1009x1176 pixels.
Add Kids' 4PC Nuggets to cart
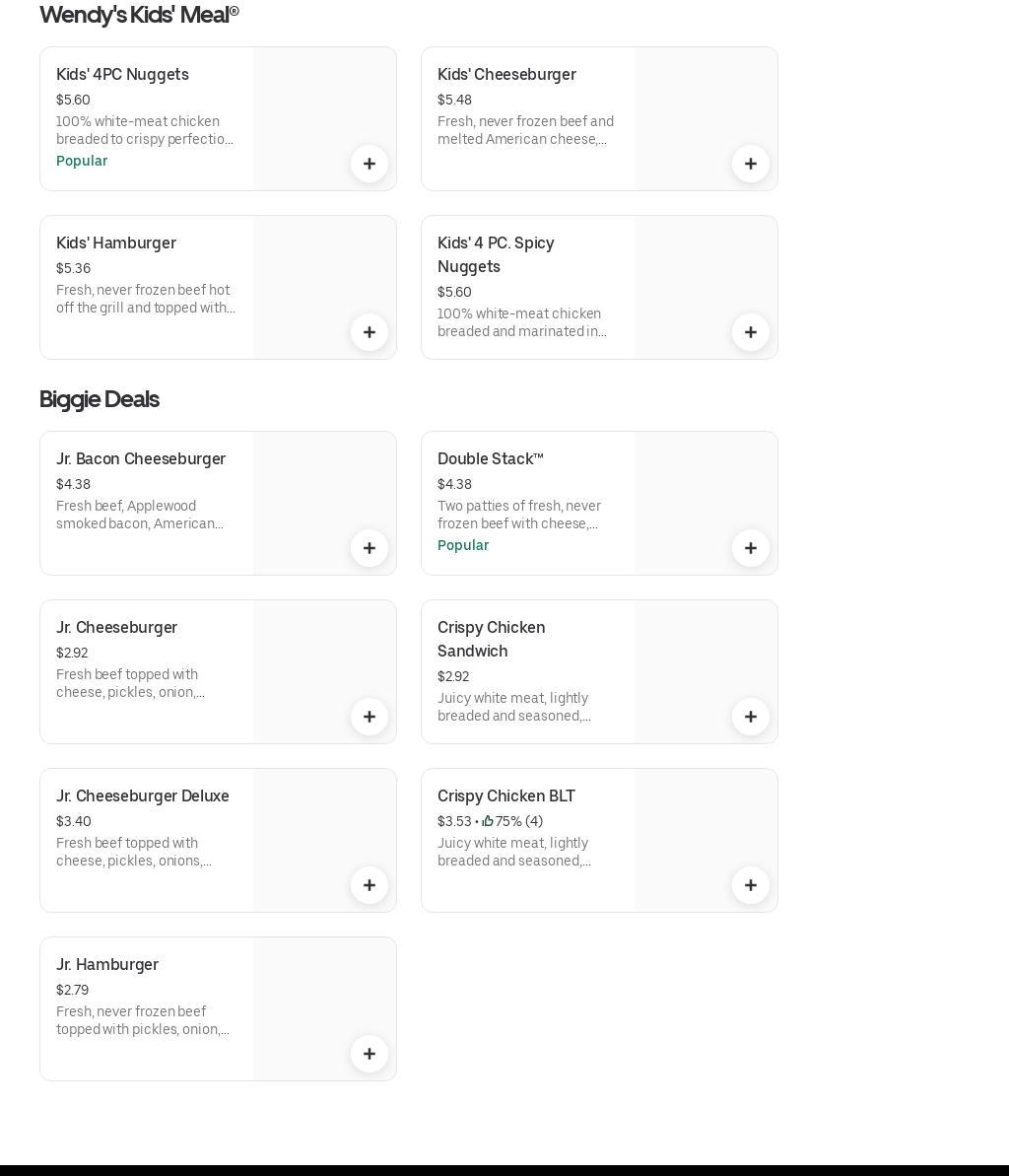370,164
